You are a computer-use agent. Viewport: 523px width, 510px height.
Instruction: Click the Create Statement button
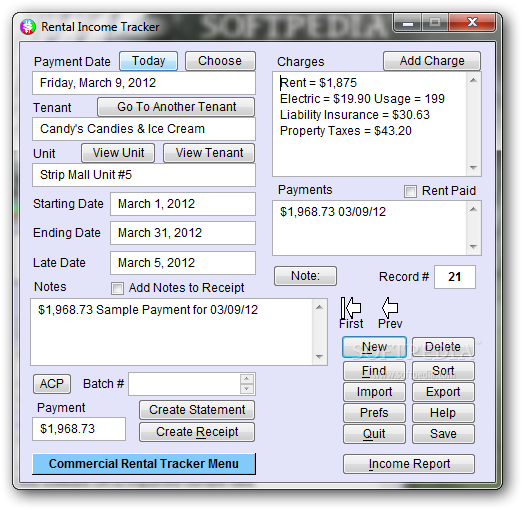point(197,410)
